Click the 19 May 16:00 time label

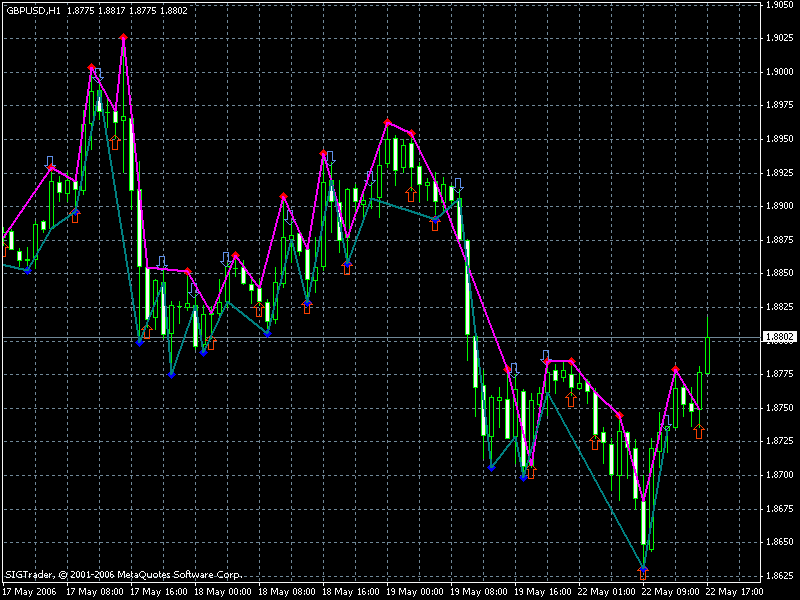(x=543, y=592)
